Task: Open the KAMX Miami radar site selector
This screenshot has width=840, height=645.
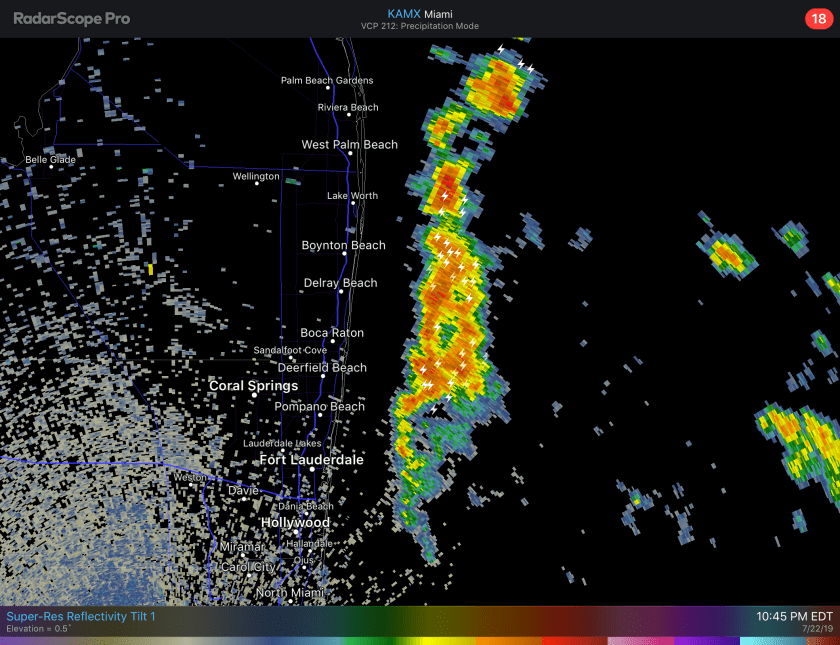Action: pos(419,13)
